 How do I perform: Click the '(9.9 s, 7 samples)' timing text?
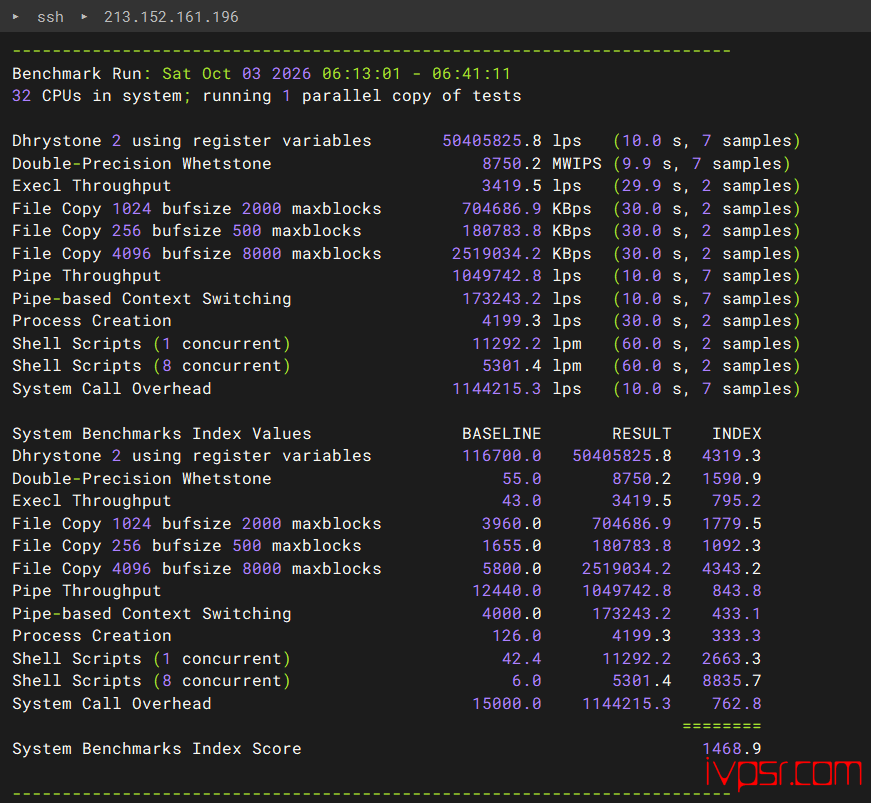tap(702, 164)
